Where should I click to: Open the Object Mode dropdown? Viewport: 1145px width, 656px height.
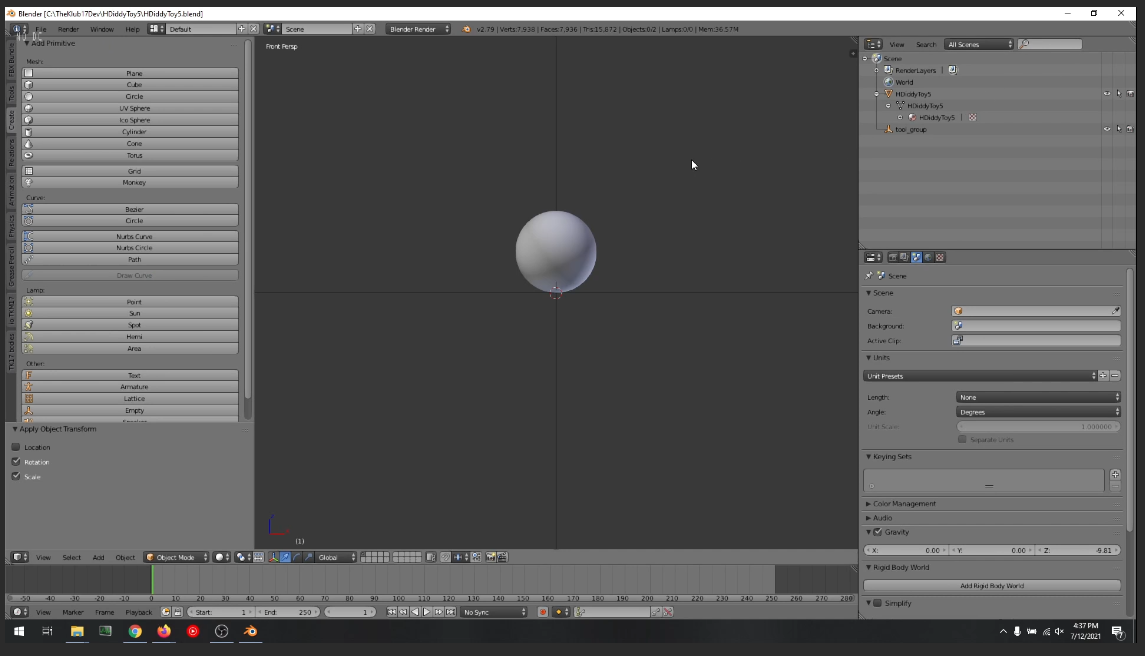click(x=176, y=557)
